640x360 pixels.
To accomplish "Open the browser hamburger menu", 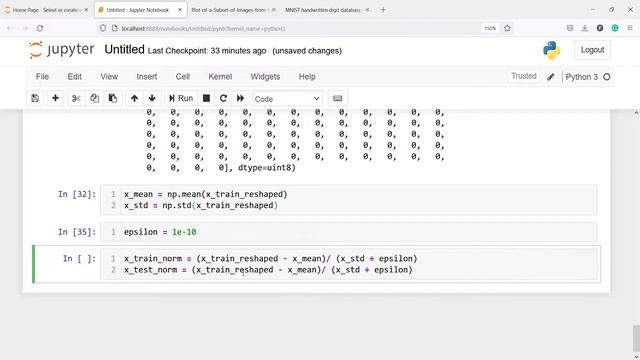I will click(630, 28).
